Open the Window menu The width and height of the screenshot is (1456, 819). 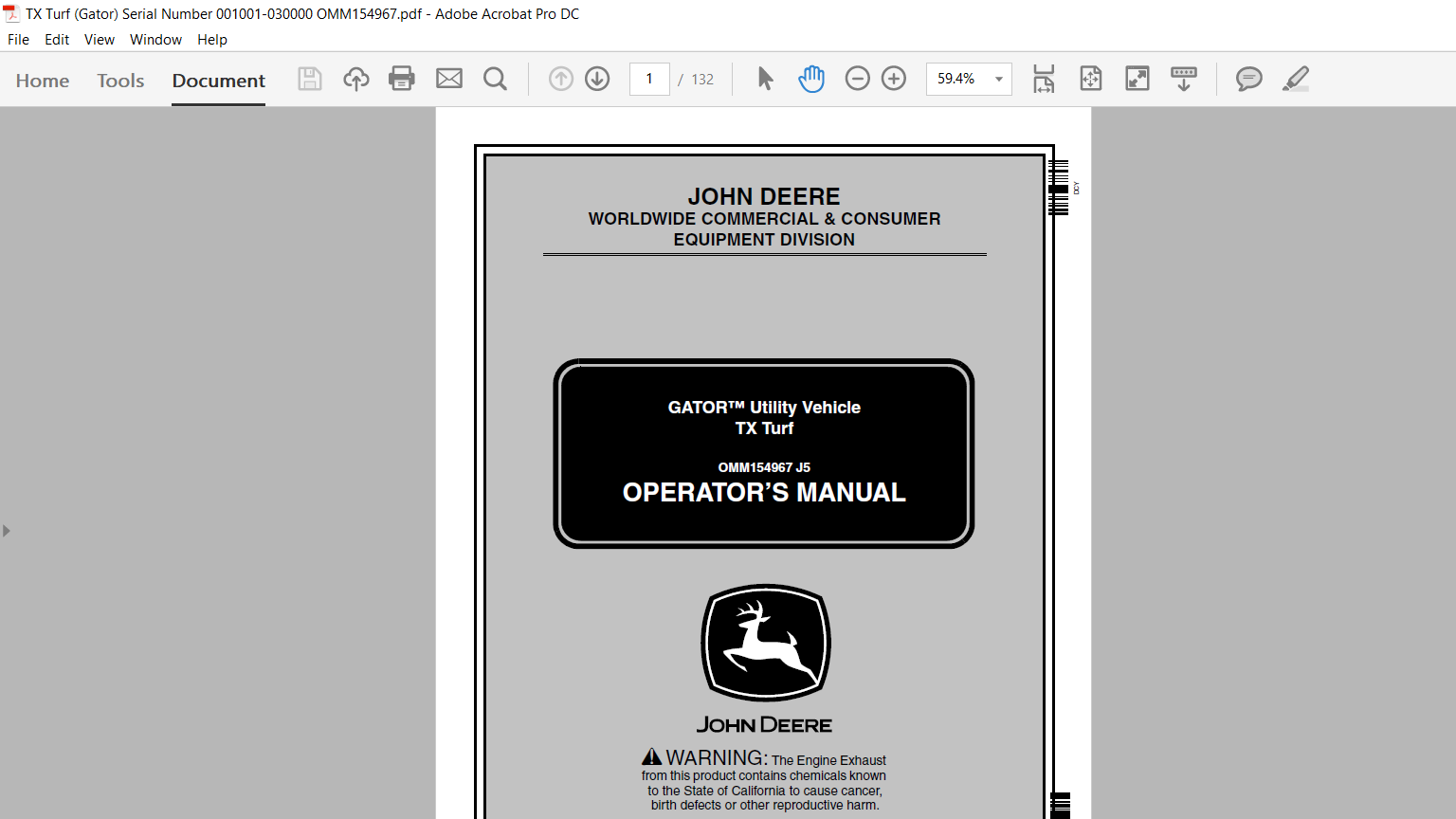(155, 39)
